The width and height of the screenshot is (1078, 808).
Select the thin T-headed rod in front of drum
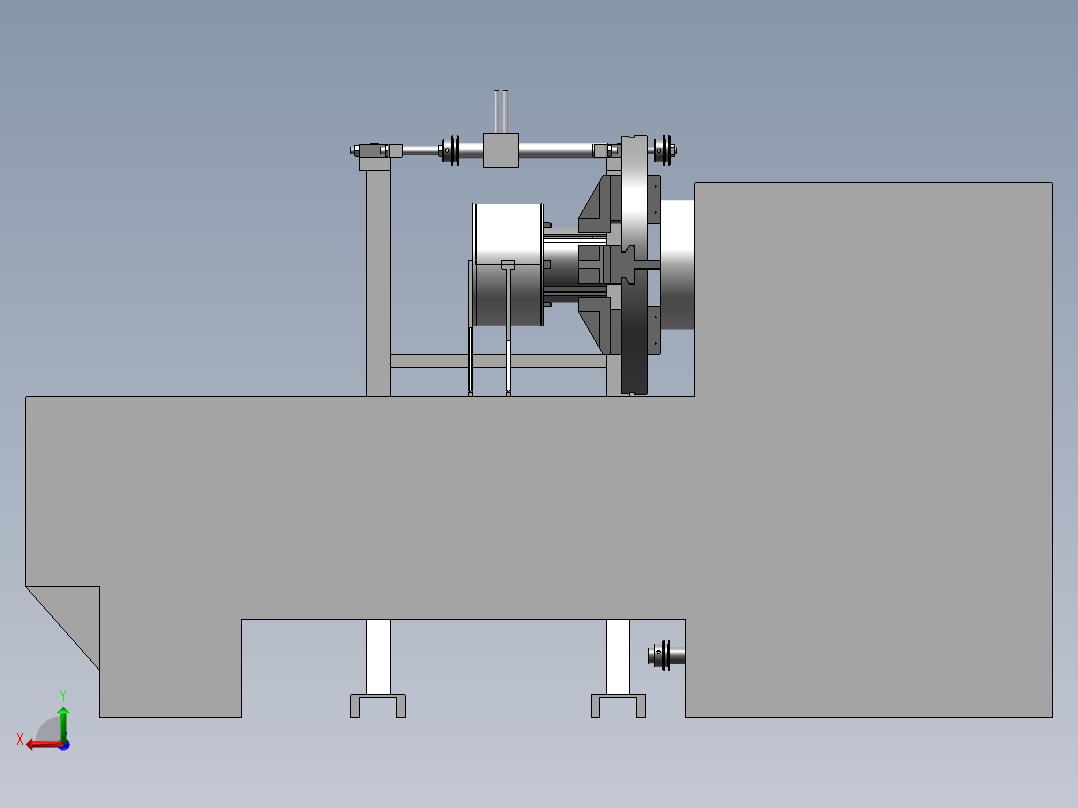(x=508, y=328)
